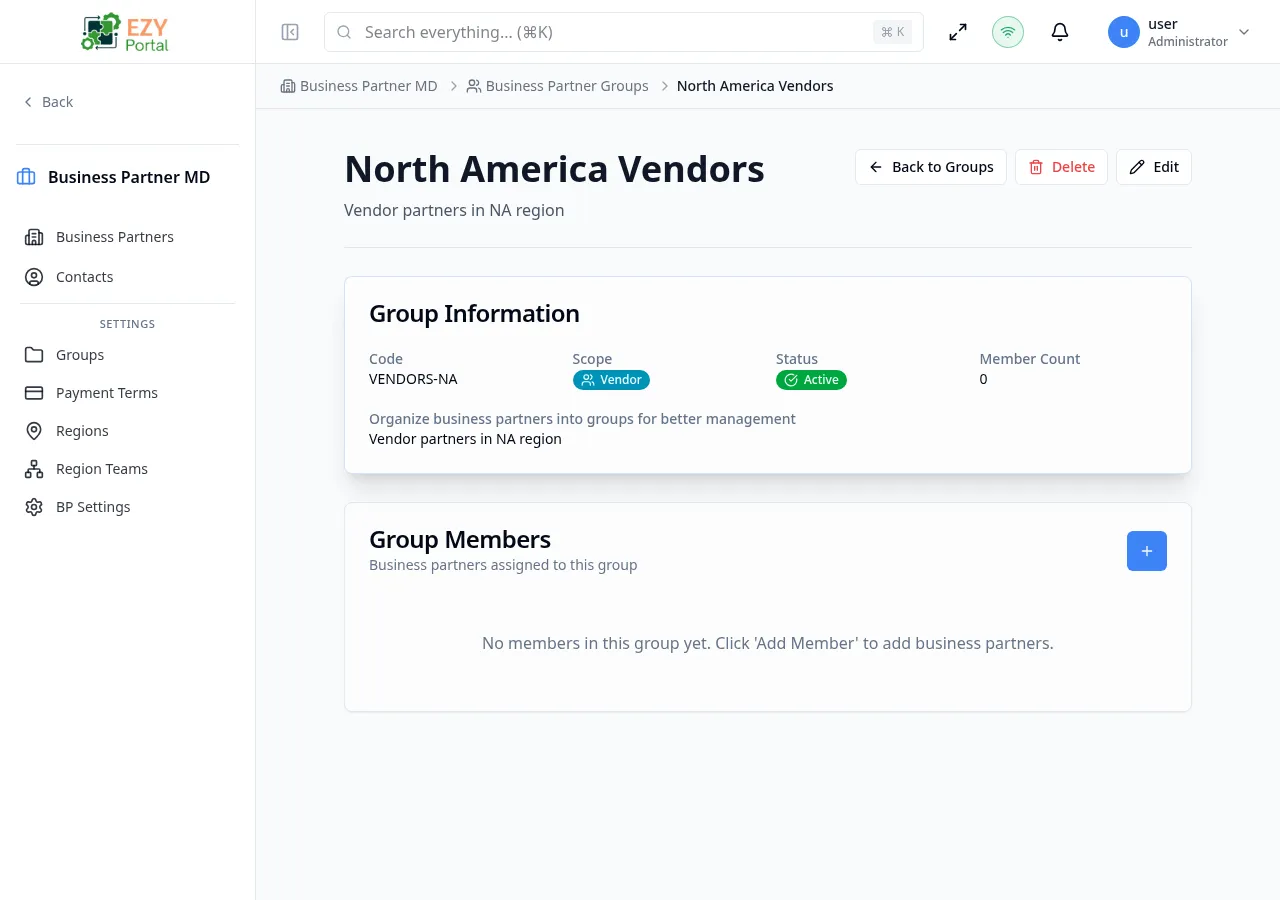
Task: Click the user avatar circle
Action: [1124, 32]
